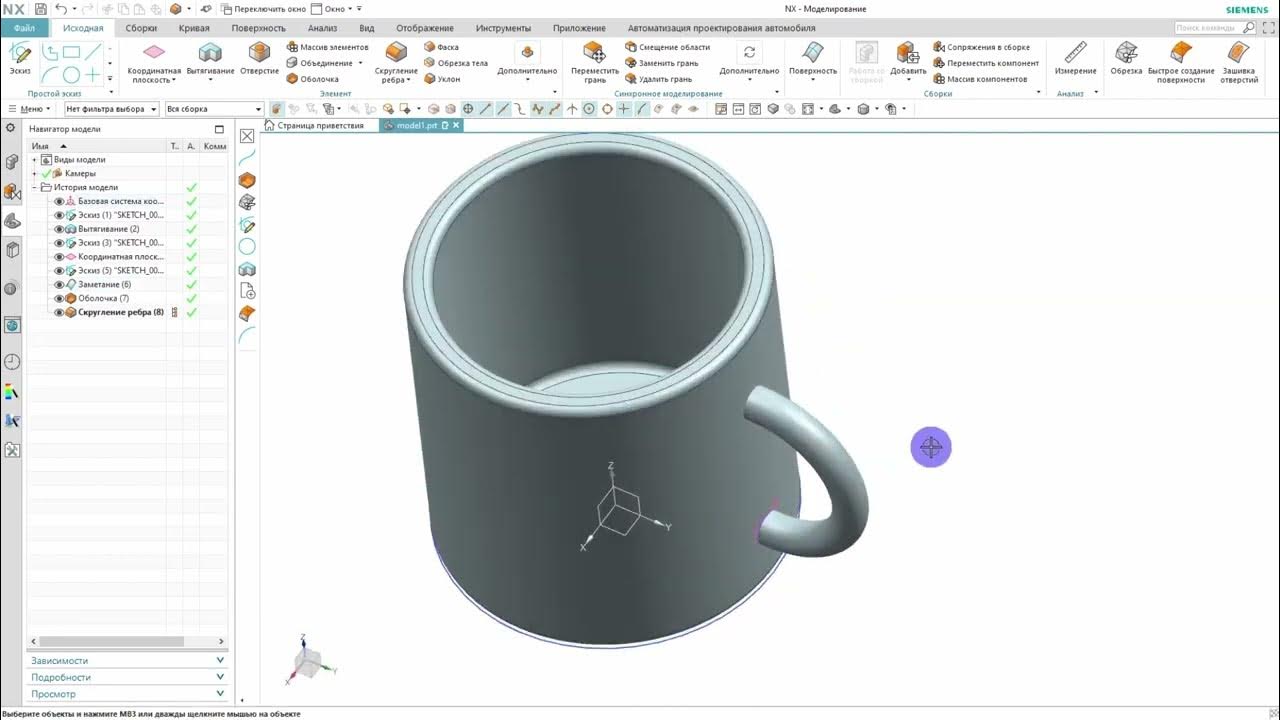Screen dimensions: 1280x720
Task: Select Быстрое создание поверхности tool
Action: (1181, 63)
